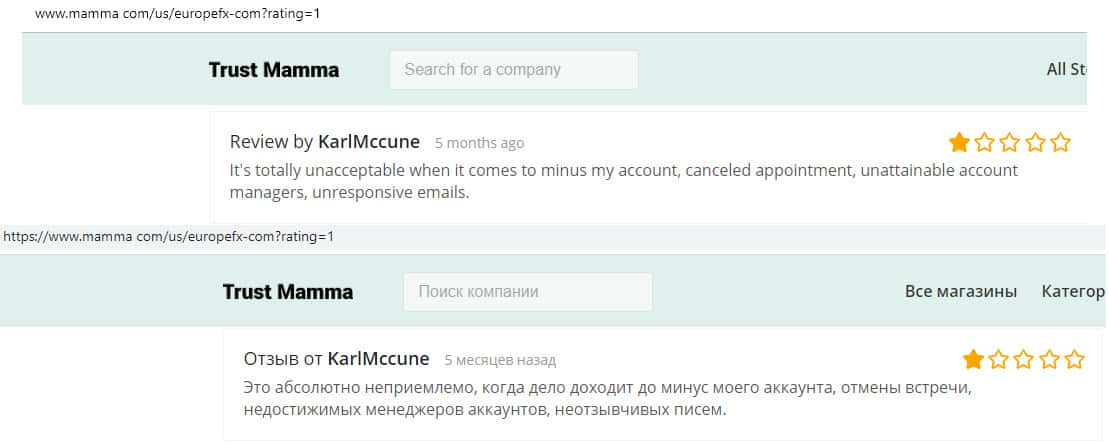
Task: Click the Trust Mamma logo in the Russian header
Action: [287, 292]
